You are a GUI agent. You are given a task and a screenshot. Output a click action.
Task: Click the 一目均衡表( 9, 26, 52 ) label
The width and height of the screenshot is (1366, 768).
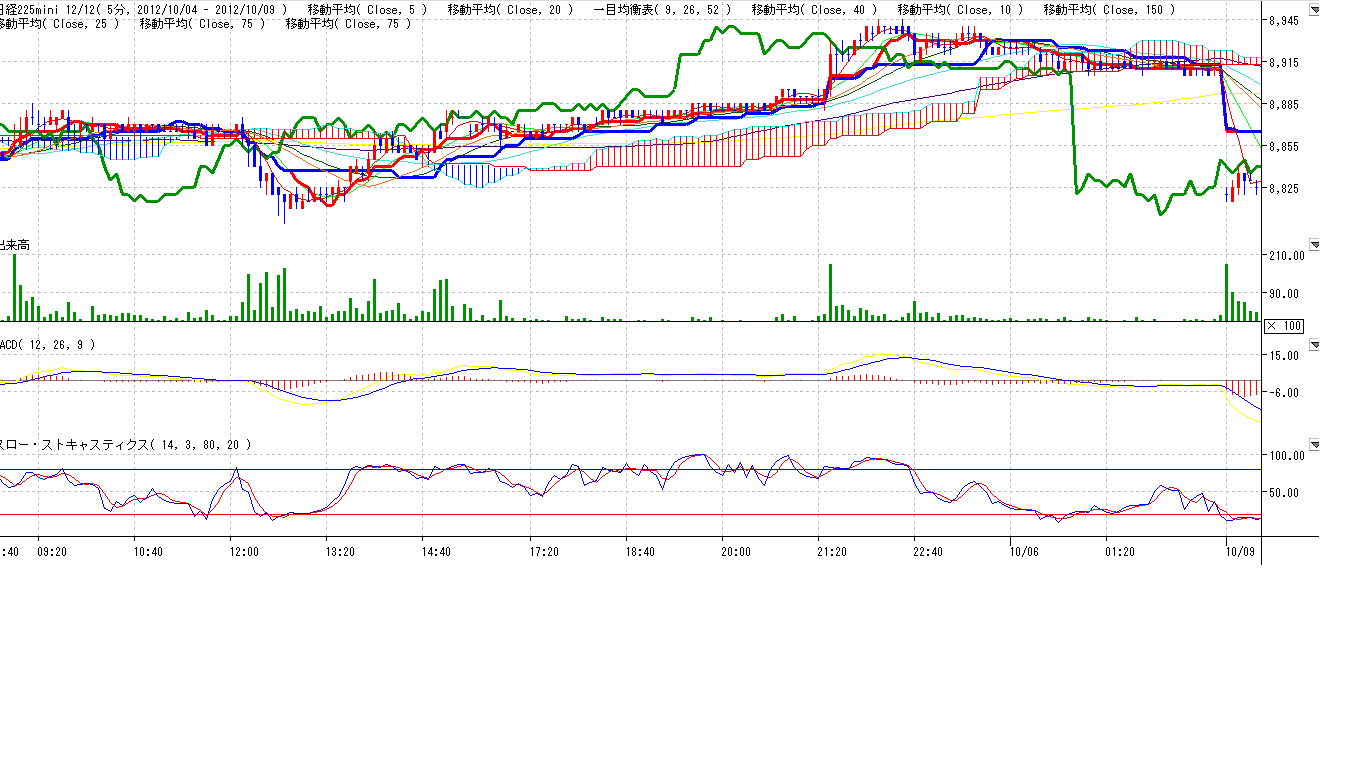coord(662,10)
